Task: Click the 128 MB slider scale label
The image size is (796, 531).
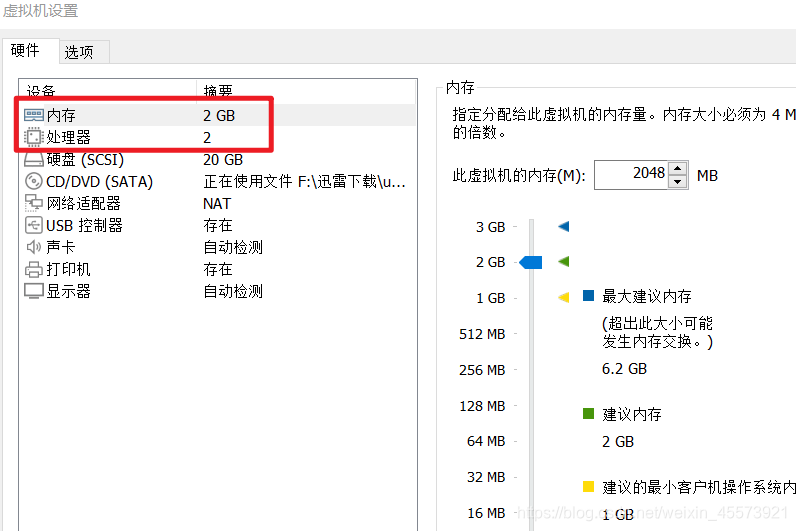Action: point(482,406)
